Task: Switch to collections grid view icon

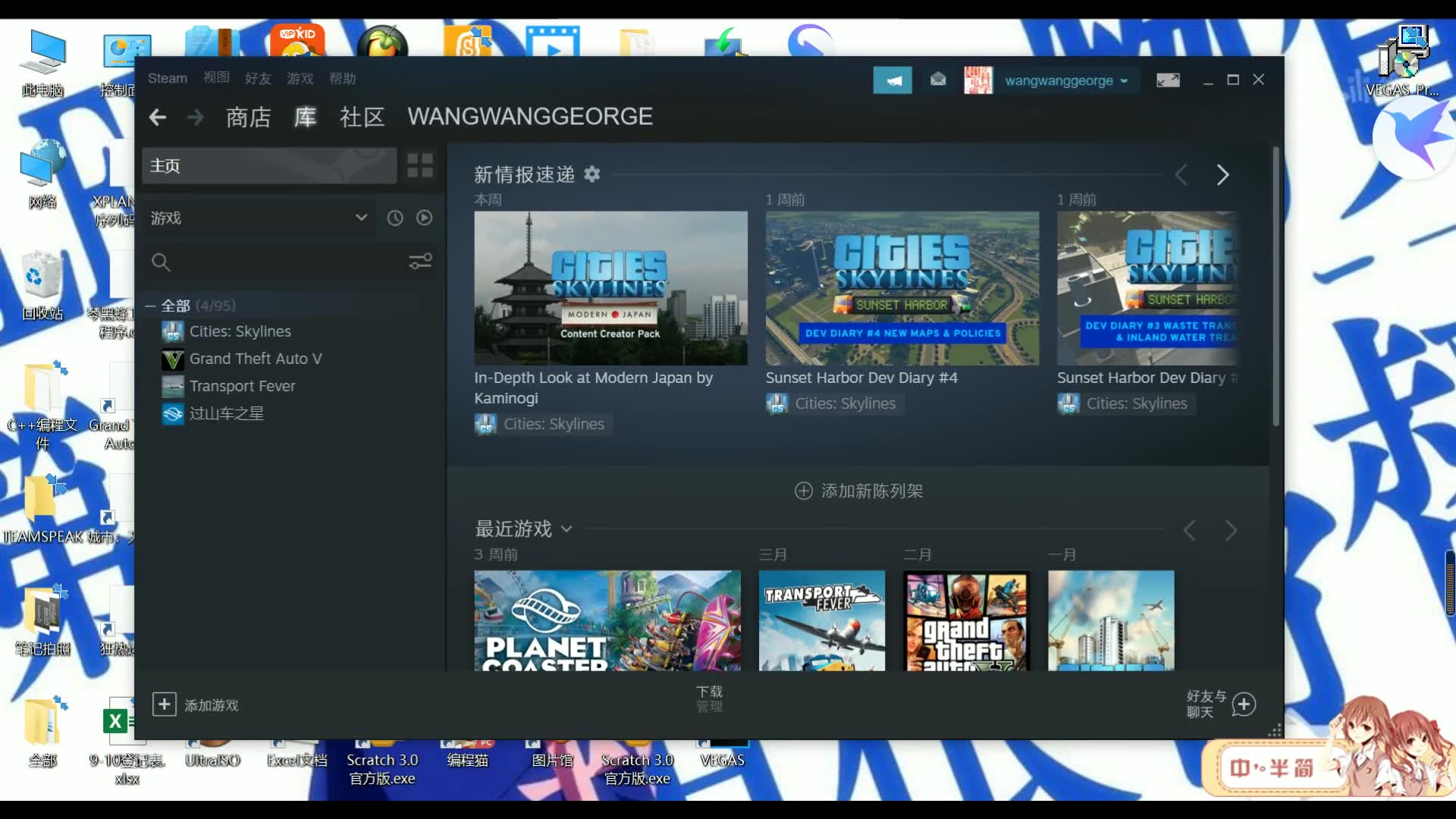Action: coord(420,165)
